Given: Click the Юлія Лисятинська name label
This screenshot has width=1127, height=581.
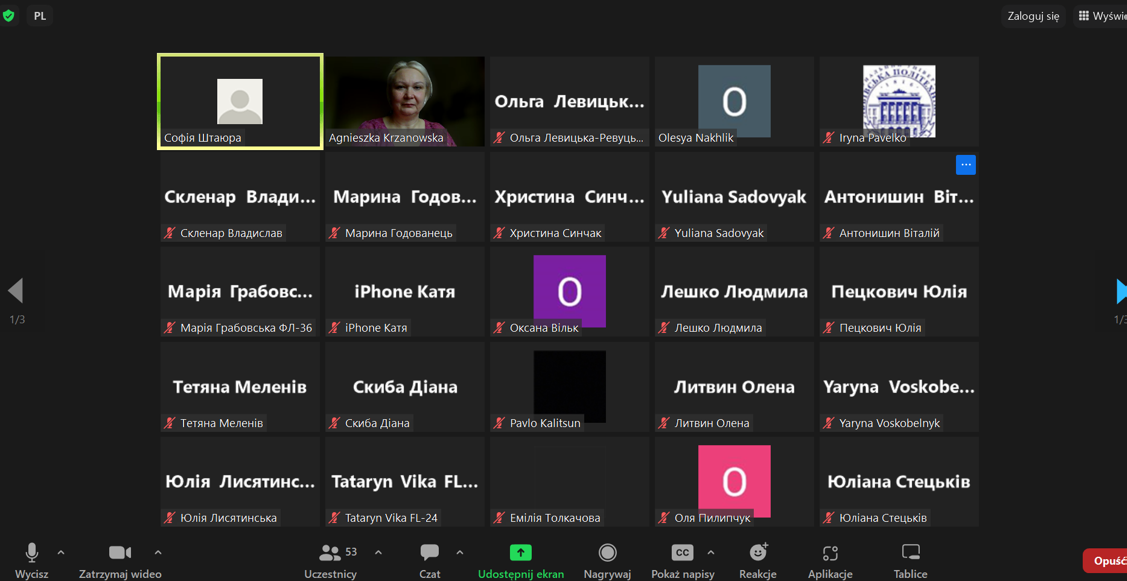Looking at the screenshot, I should 229,518.
